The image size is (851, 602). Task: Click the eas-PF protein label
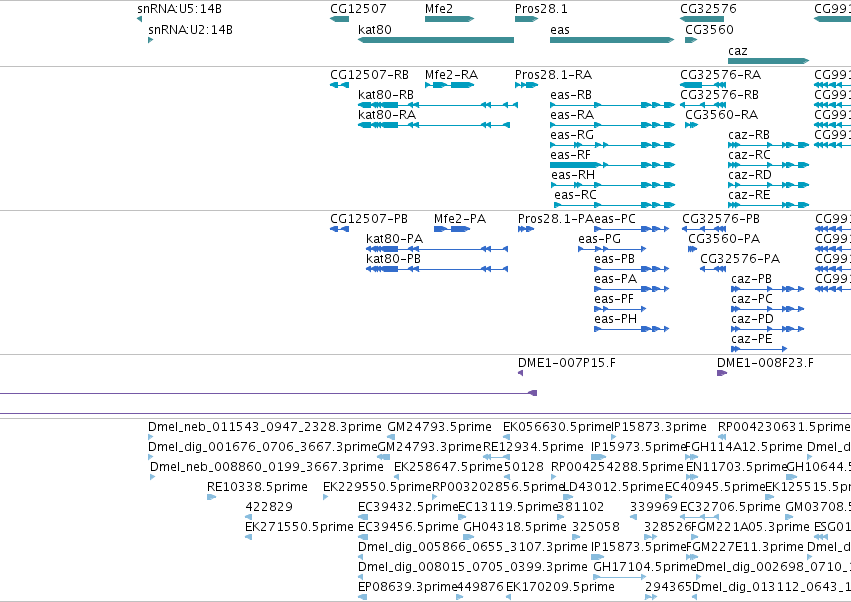click(x=614, y=299)
